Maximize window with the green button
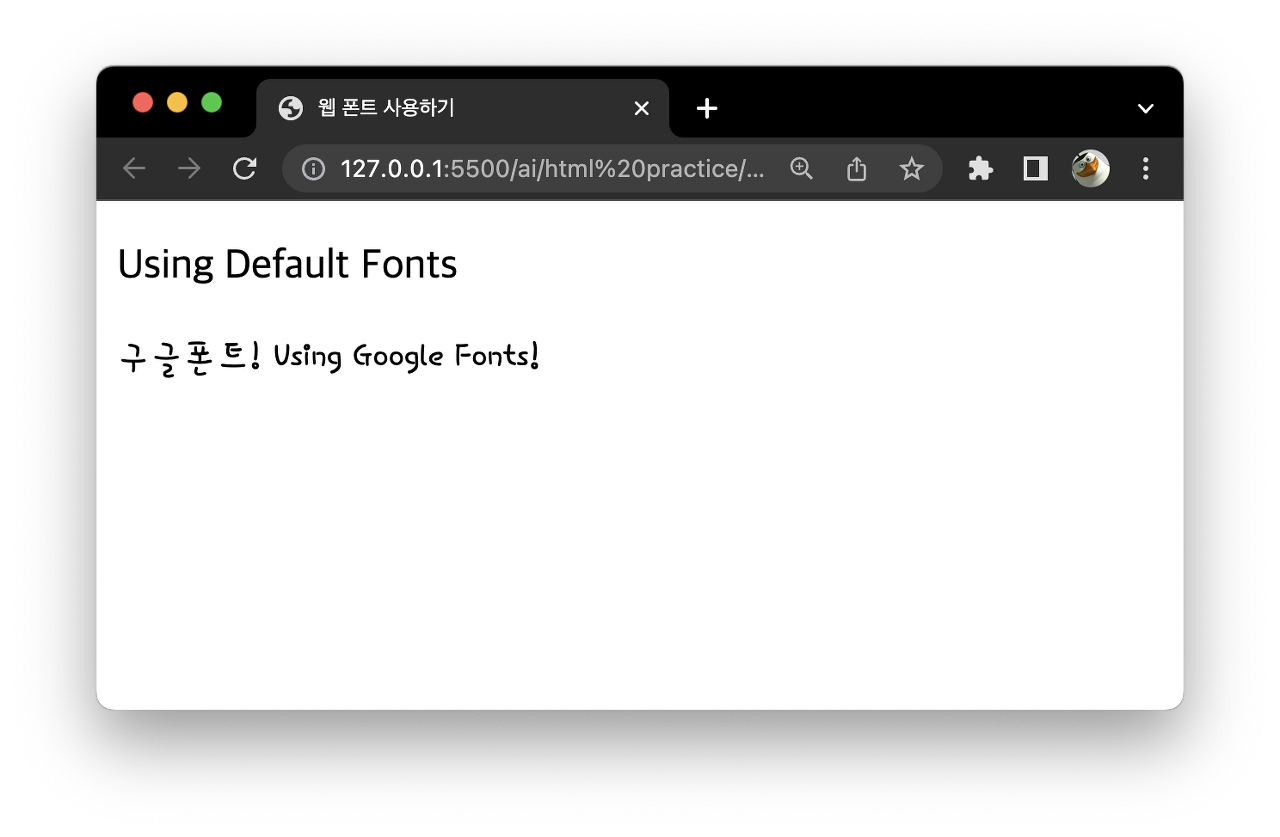Viewport: 1280px width, 837px height. pyautogui.click(x=212, y=103)
